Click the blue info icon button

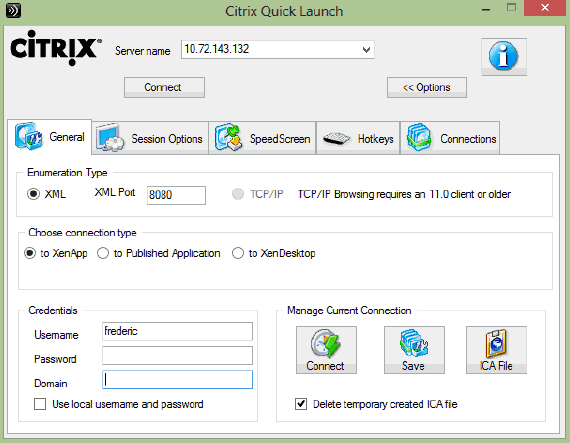click(x=504, y=57)
